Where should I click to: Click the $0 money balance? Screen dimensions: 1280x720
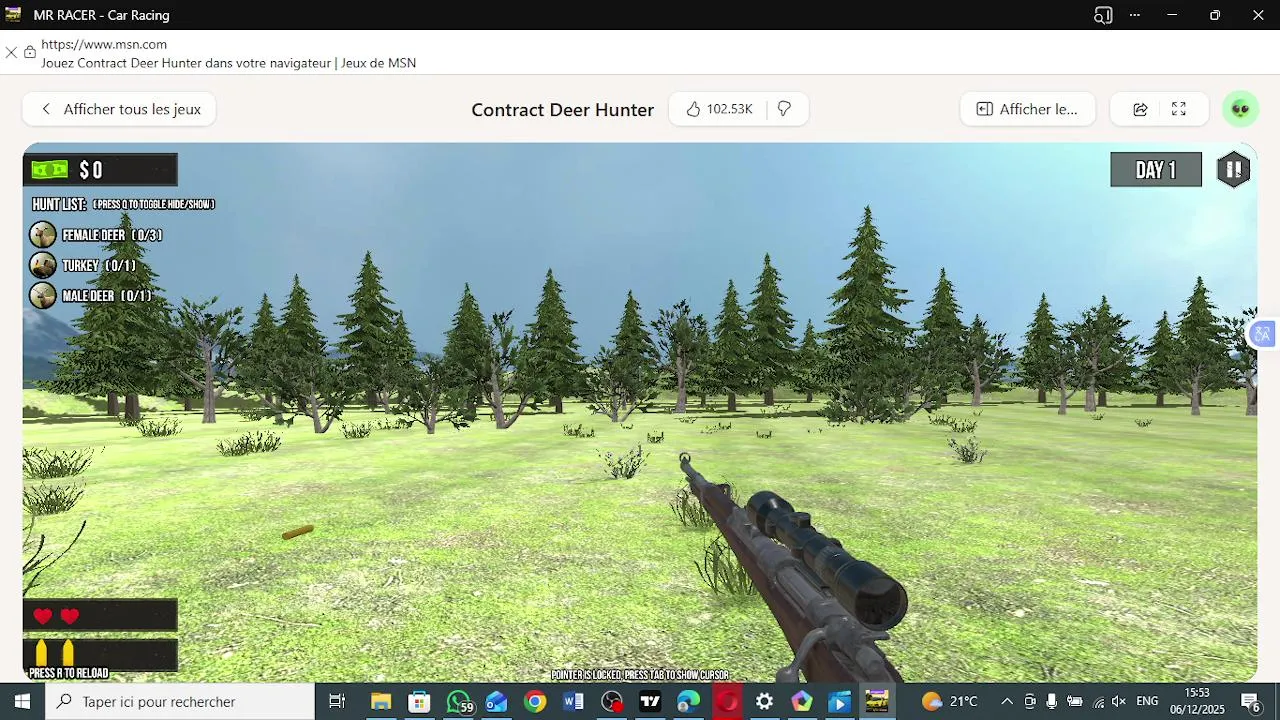pyautogui.click(x=91, y=170)
